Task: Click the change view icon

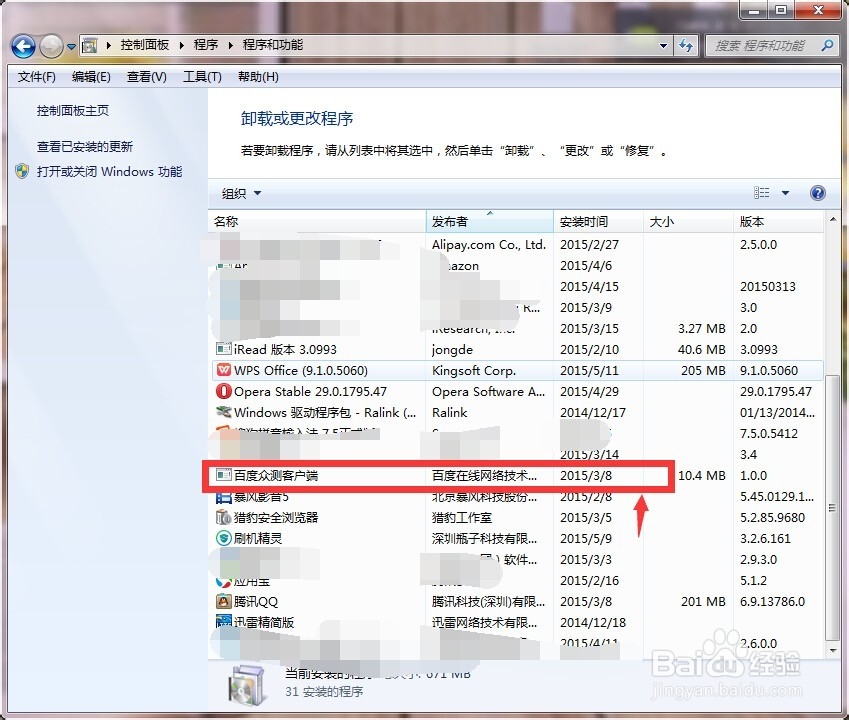Action: pos(761,193)
